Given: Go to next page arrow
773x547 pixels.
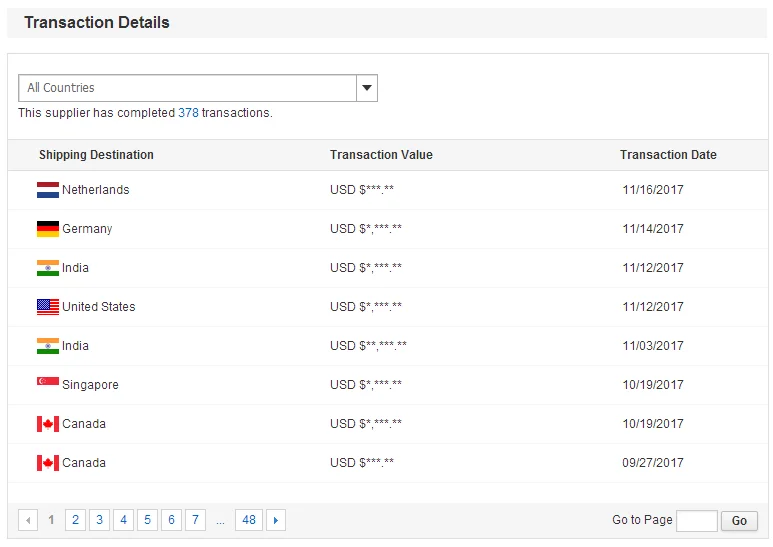Looking at the screenshot, I should pyautogui.click(x=276, y=520).
